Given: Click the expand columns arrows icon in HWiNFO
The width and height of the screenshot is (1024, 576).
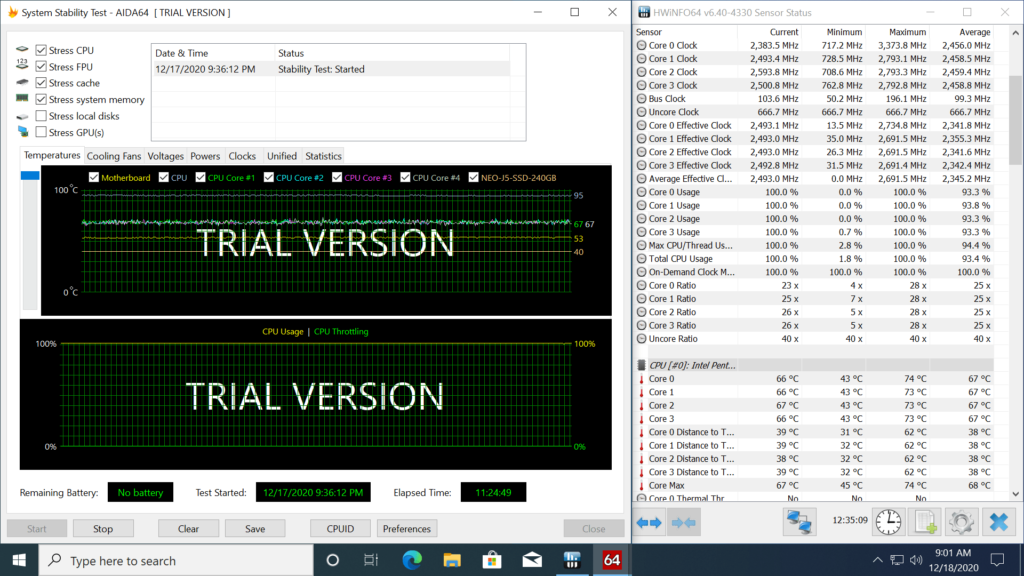Looking at the screenshot, I should click(x=650, y=521).
